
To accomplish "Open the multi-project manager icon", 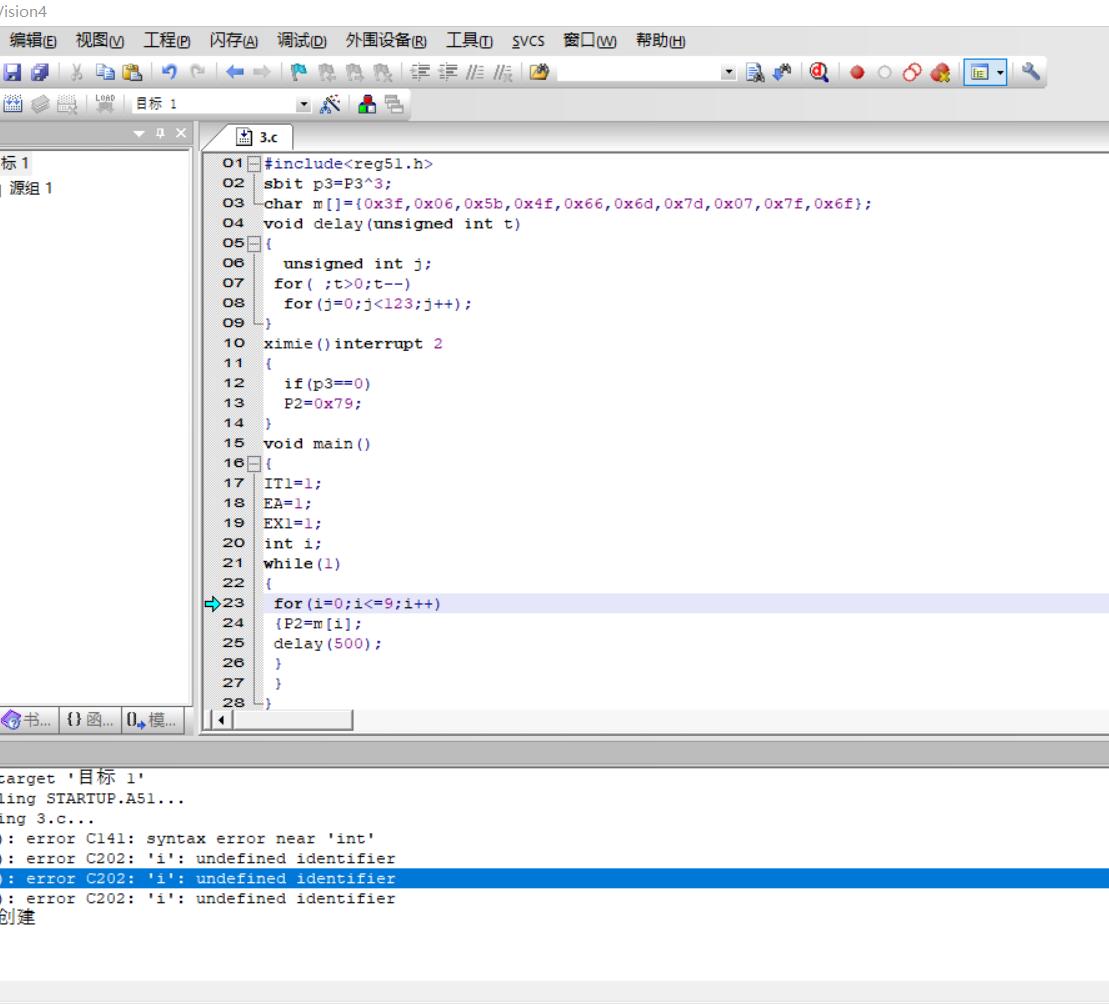I will [x=394, y=105].
